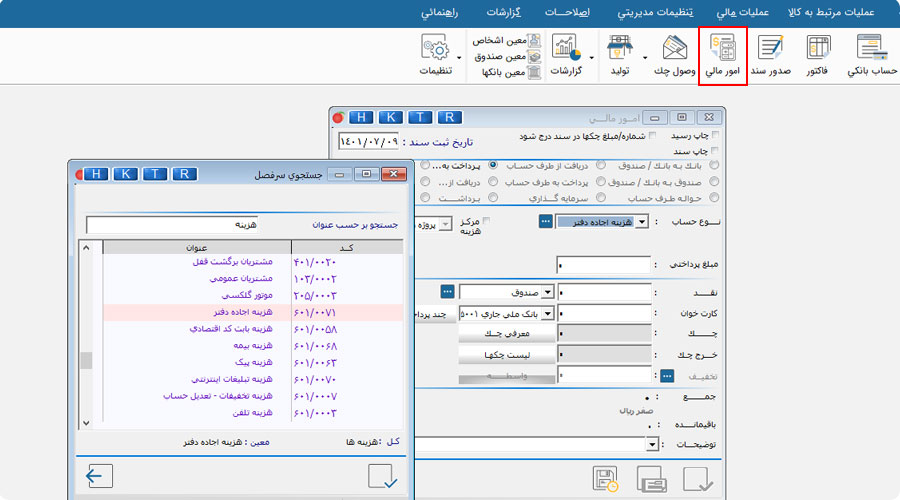900x500 pixels.
Task: Click the blue ellipsis button beside صندوق combo
Action: [x=447, y=292]
